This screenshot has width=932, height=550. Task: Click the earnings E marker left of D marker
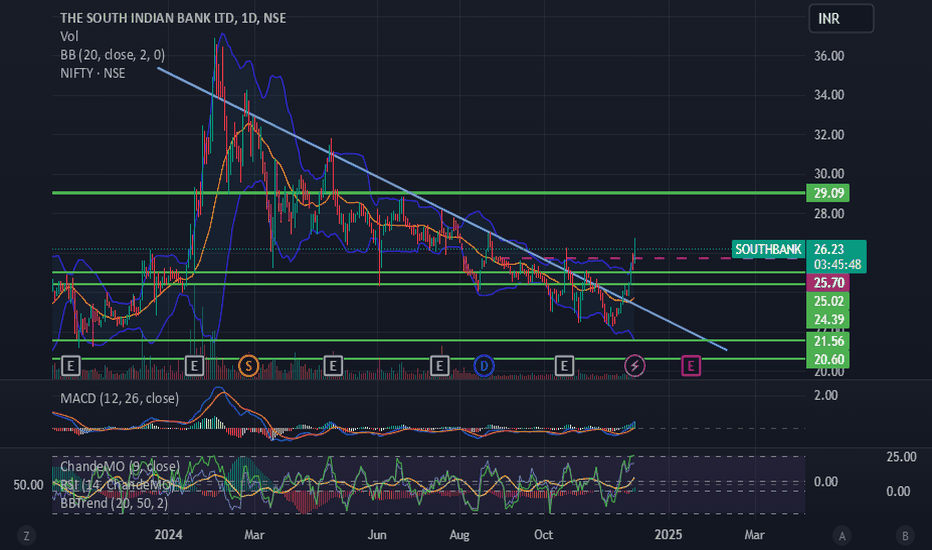pyautogui.click(x=439, y=366)
